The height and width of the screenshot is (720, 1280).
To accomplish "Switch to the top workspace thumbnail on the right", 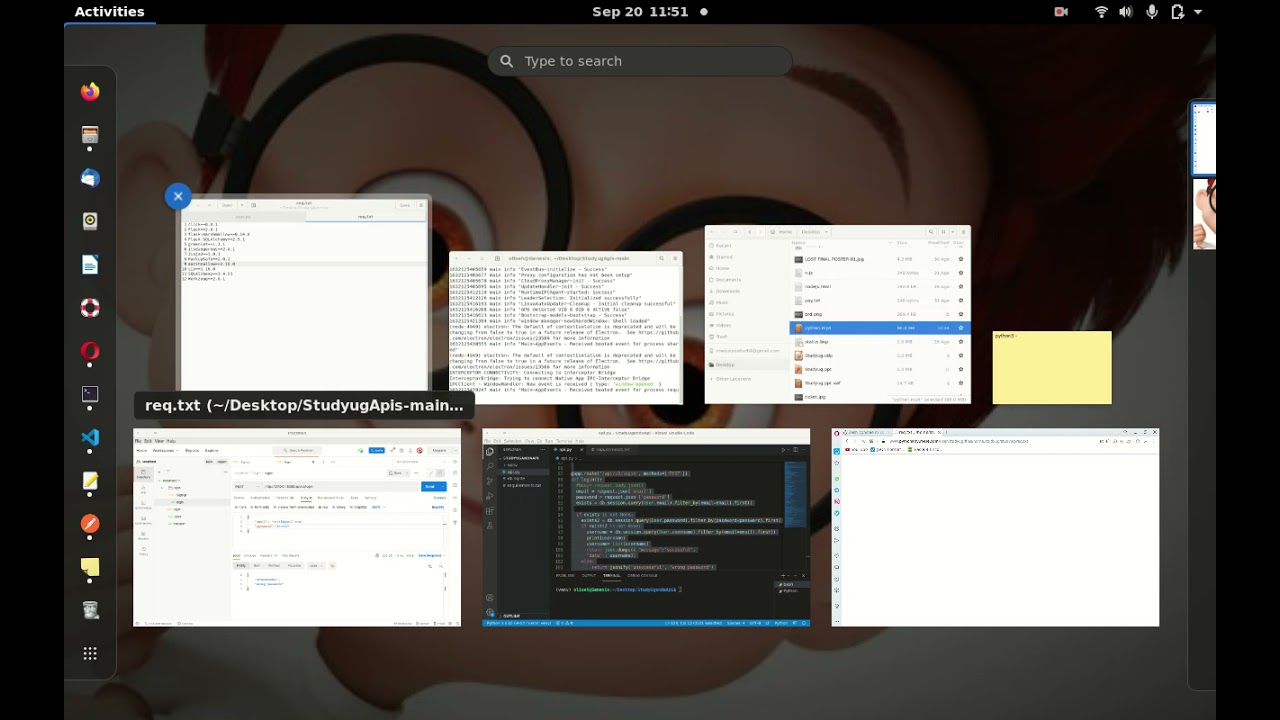I will click(1203, 138).
